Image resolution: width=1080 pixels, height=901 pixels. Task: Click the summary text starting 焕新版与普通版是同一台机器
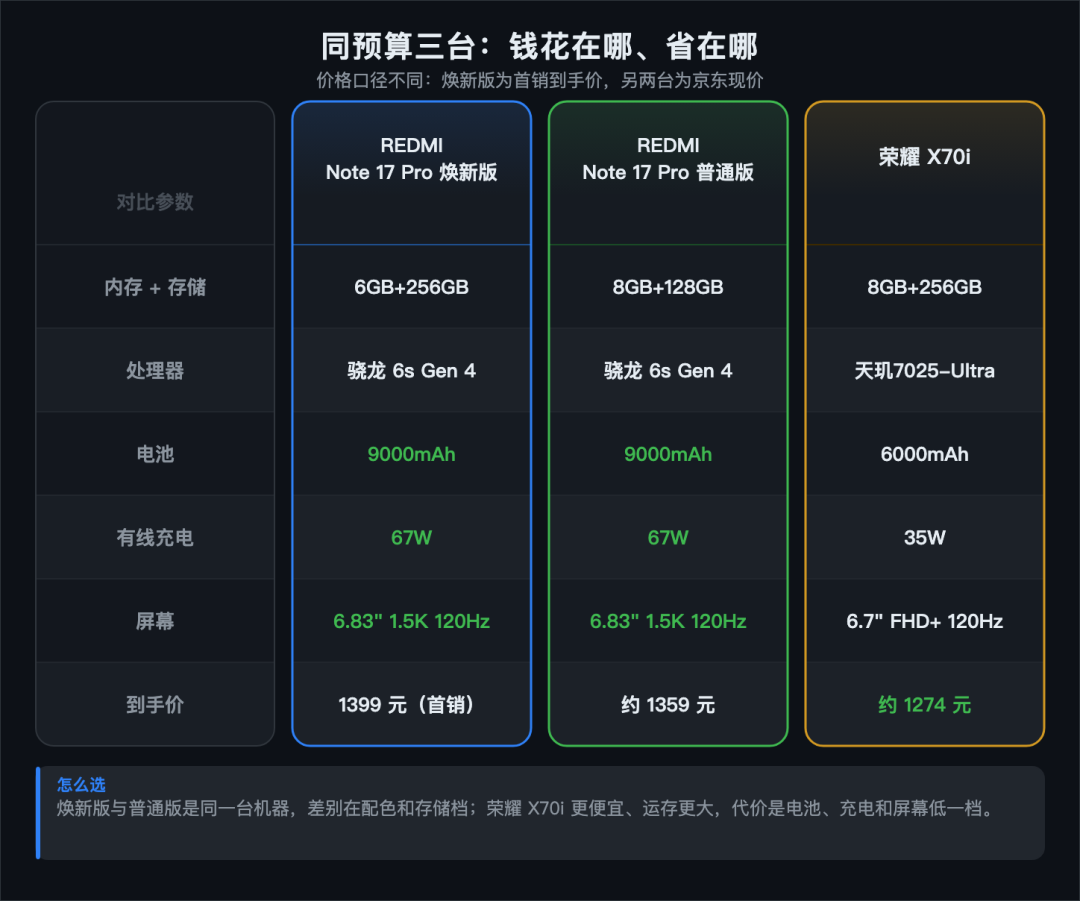pyautogui.click(x=527, y=808)
